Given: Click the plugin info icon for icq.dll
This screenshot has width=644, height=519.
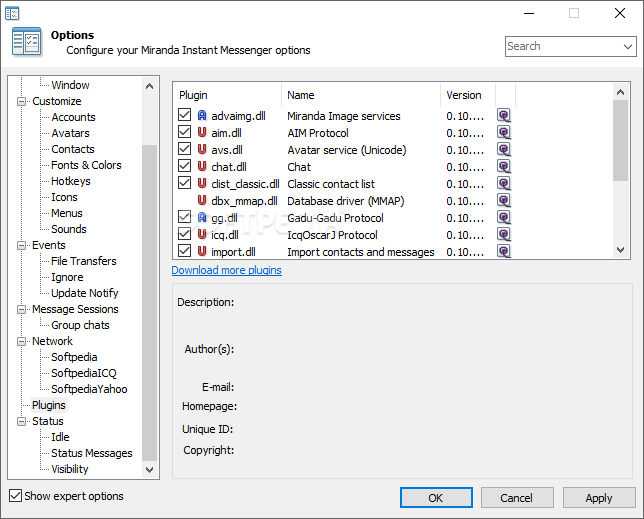Looking at the screenshot, I should 504,234.
